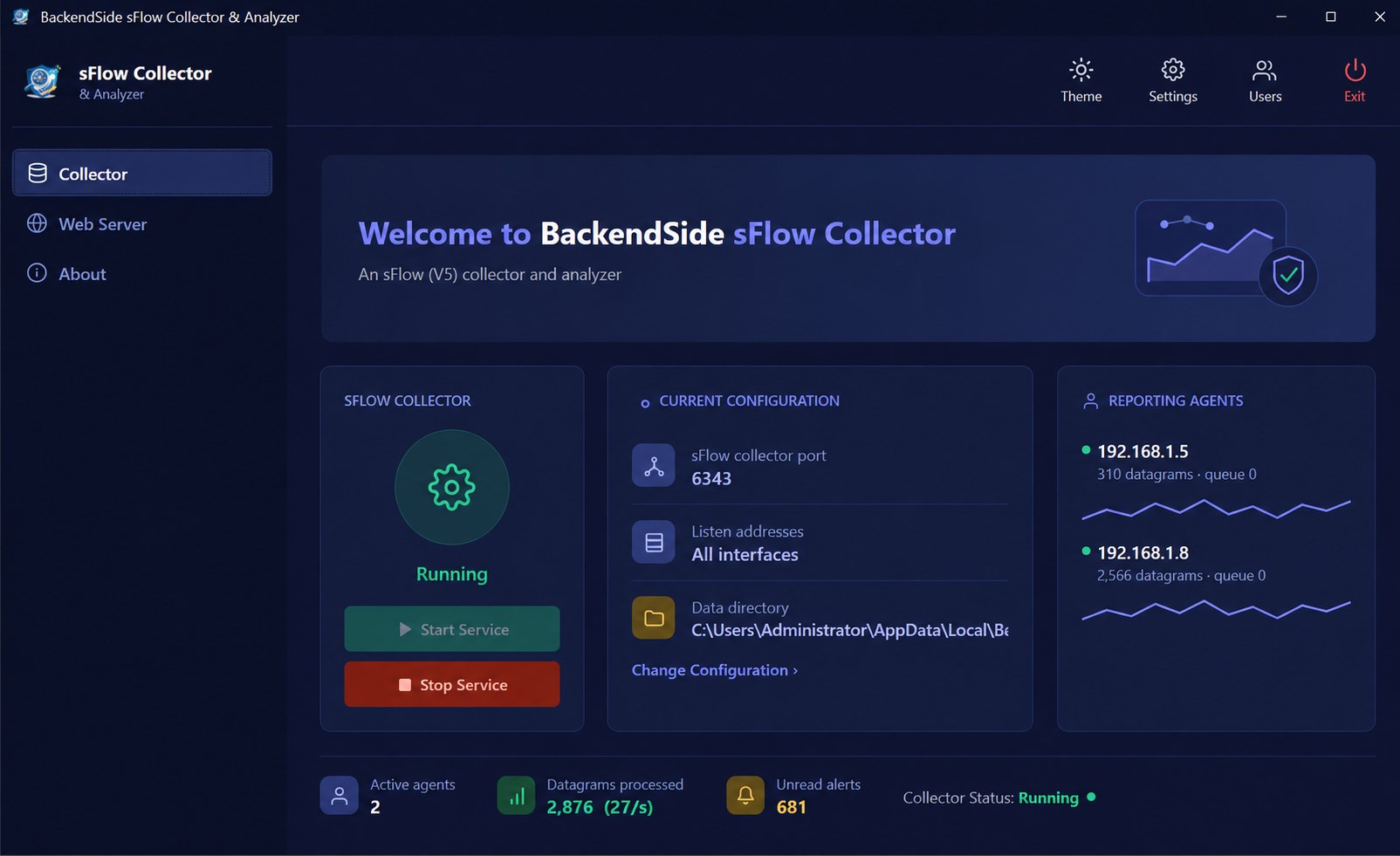
Task: Click the person icon beside Reporting Agents
Action: pyautogui.click(x=1090, y=401)
